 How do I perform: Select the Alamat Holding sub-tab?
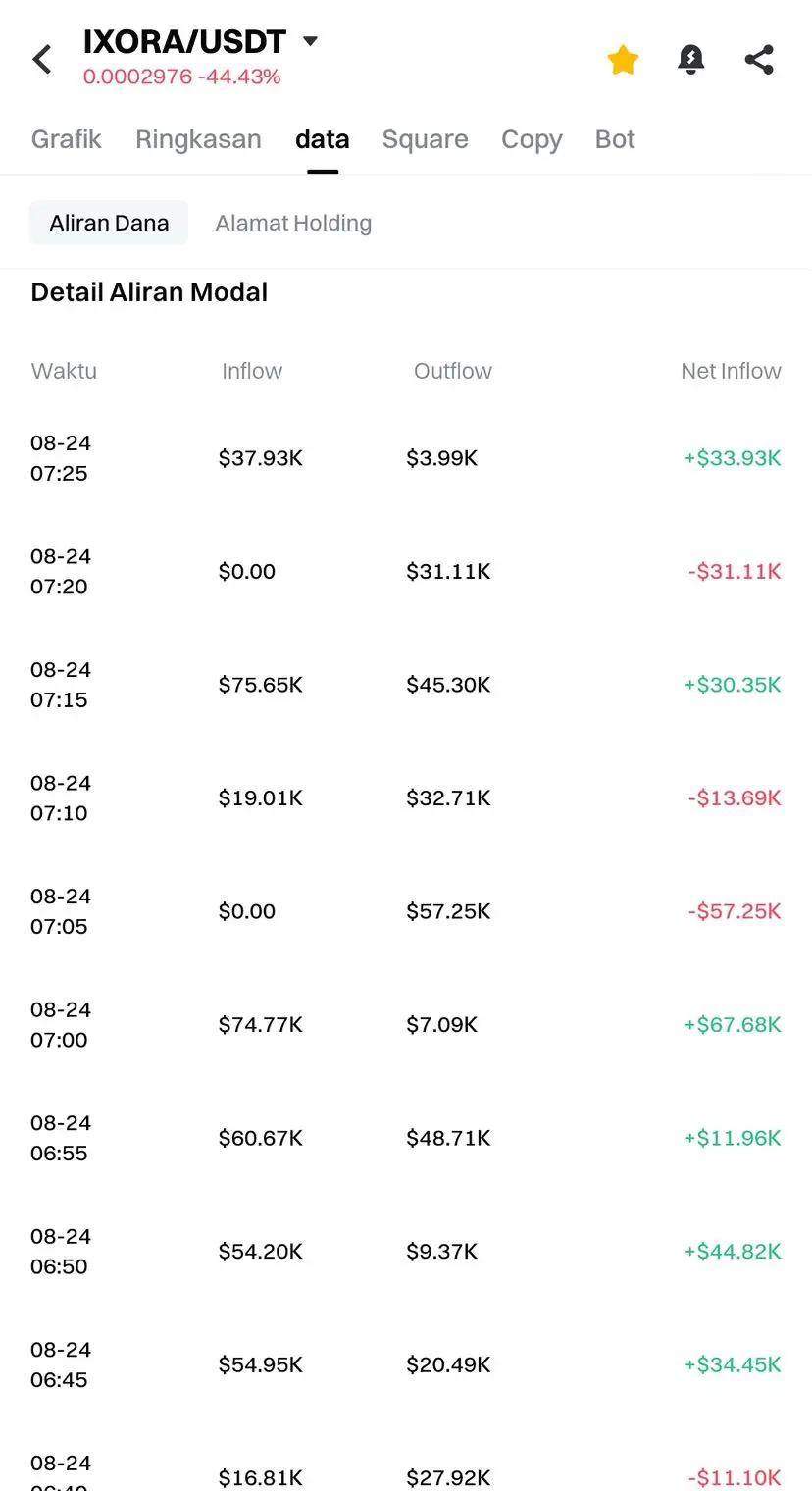tap(293, 223)
